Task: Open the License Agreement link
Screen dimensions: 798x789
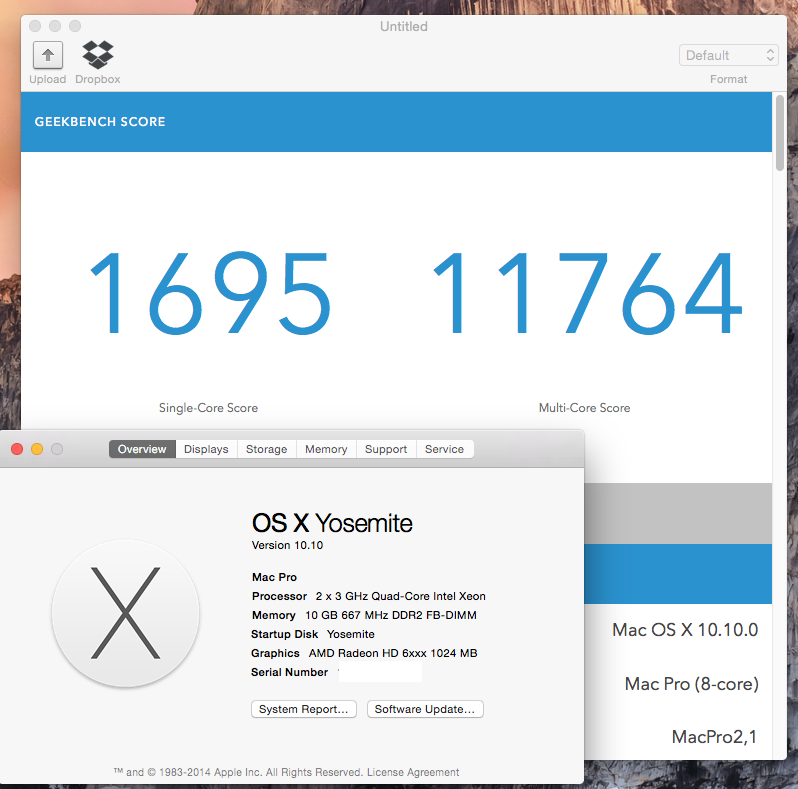Action: (x=413, y=772)
